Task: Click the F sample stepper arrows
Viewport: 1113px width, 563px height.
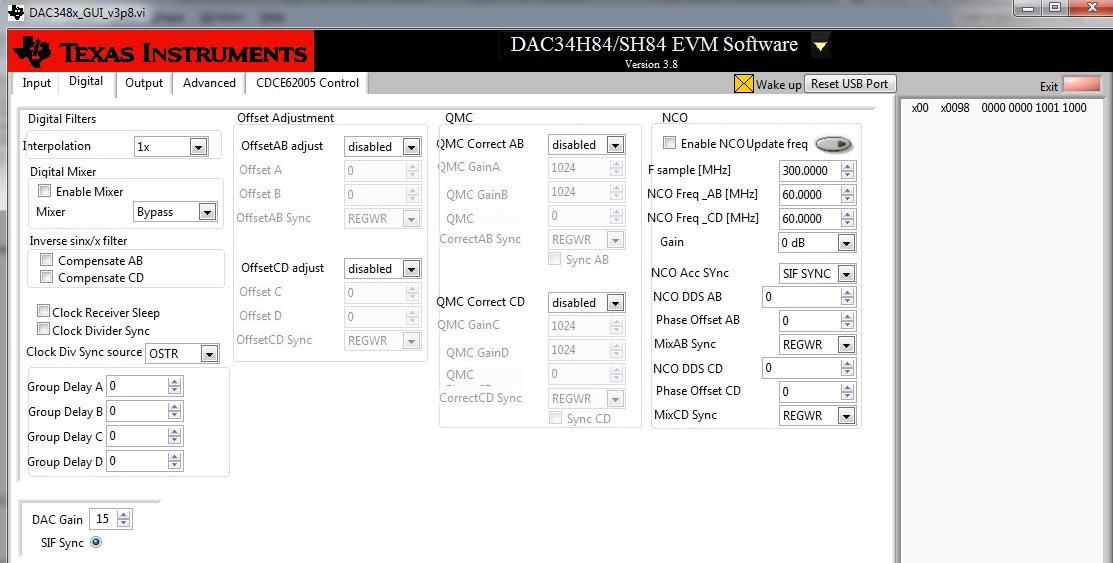Action: (848, 170)
